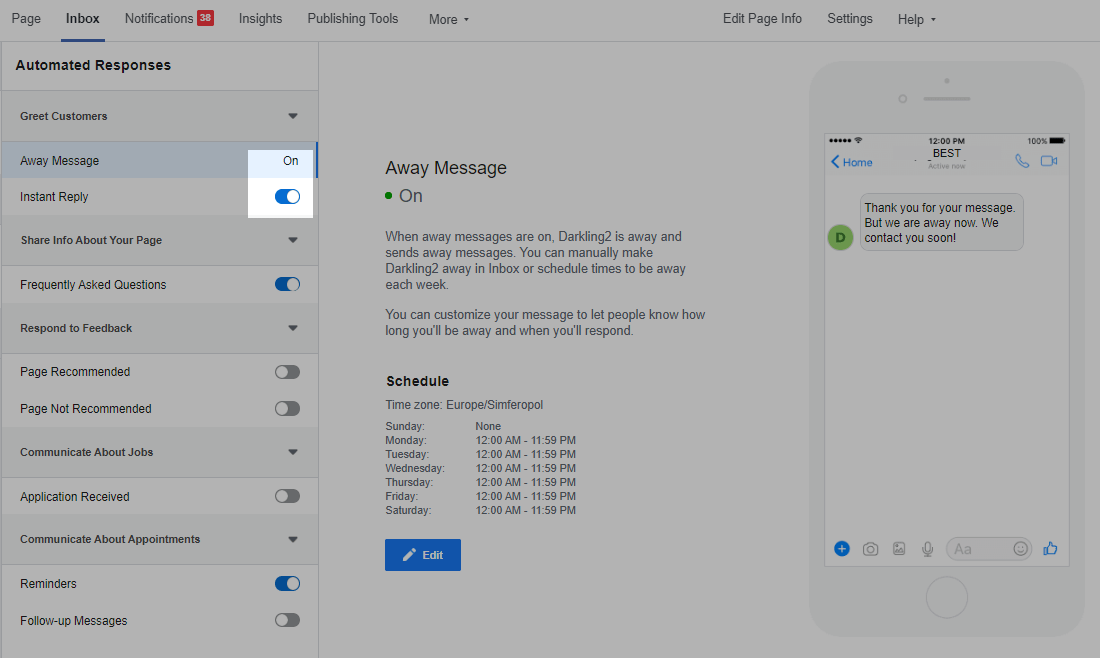Toggle Frequently Asked Questions switch
Screen dimensions: 1100x658
(287, 284)
